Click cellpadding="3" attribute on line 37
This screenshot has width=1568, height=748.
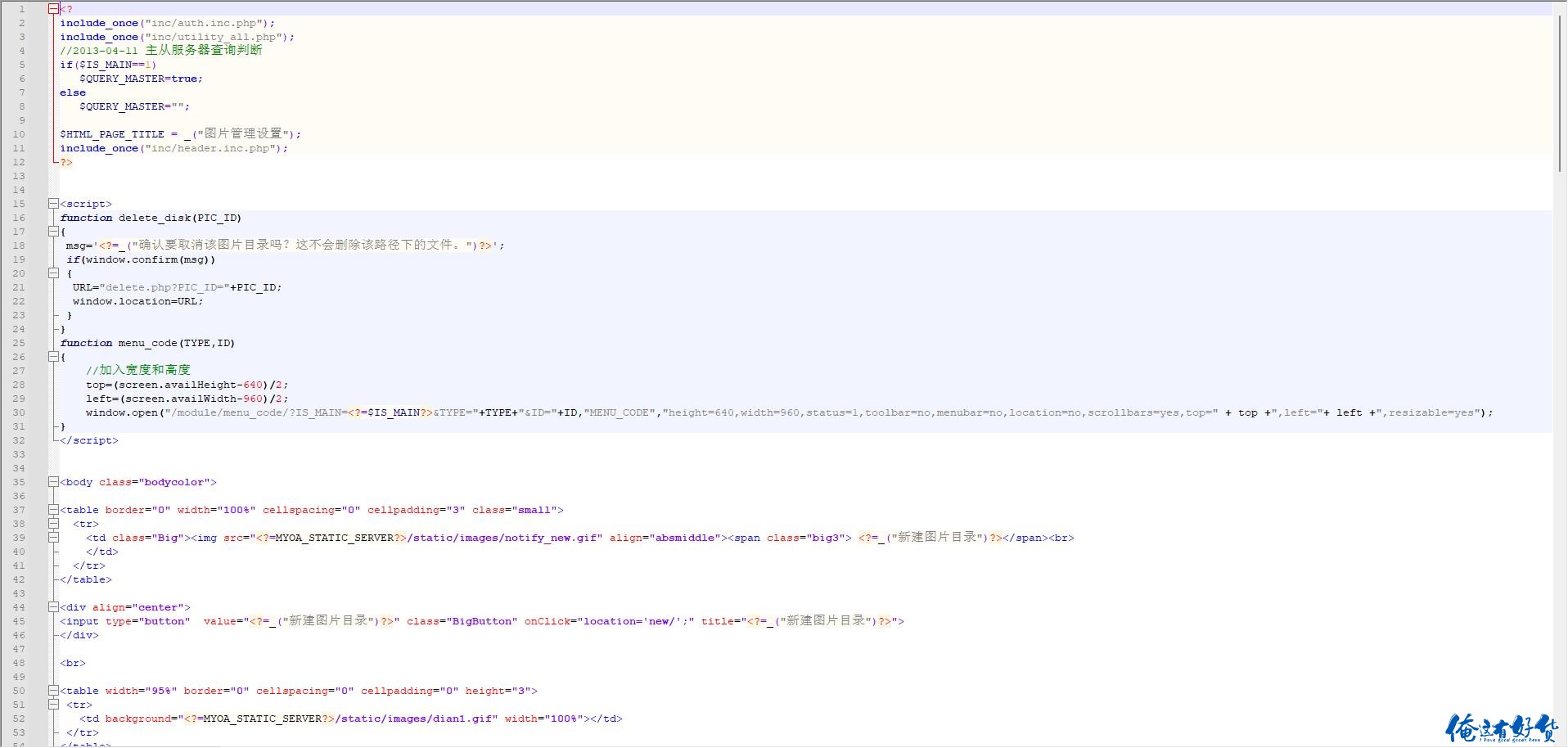[x=417, y=510]
